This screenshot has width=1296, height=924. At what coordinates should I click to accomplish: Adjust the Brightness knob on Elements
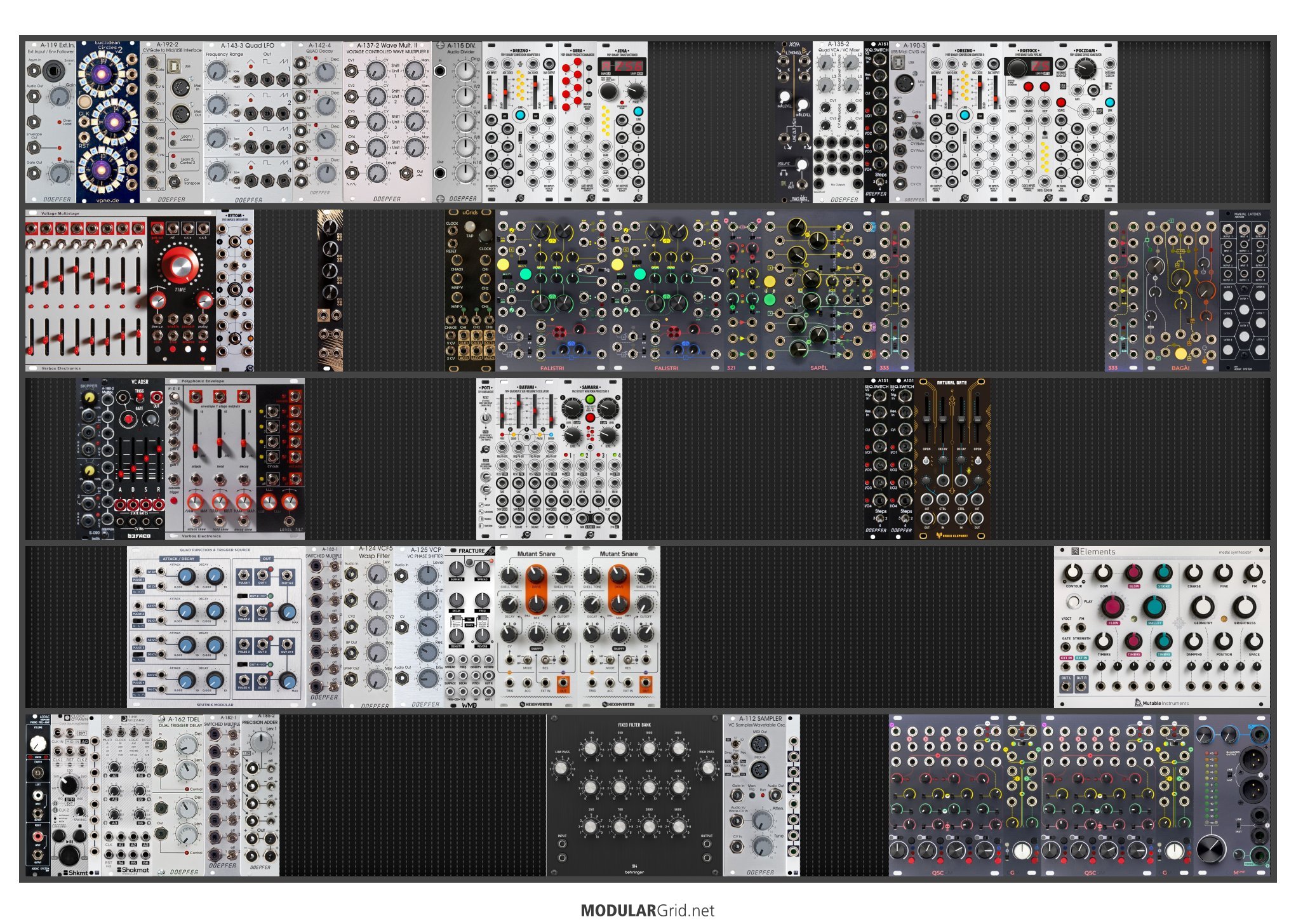tap(1245, 607)
